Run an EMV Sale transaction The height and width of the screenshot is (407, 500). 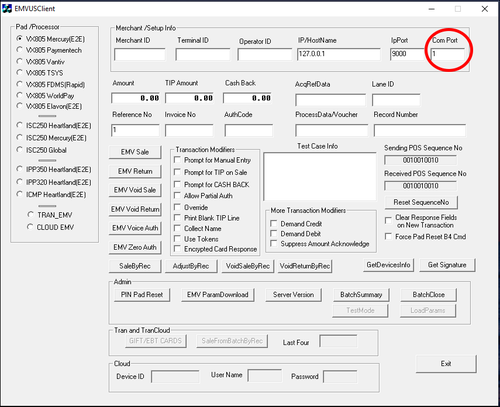click(135, 152)
